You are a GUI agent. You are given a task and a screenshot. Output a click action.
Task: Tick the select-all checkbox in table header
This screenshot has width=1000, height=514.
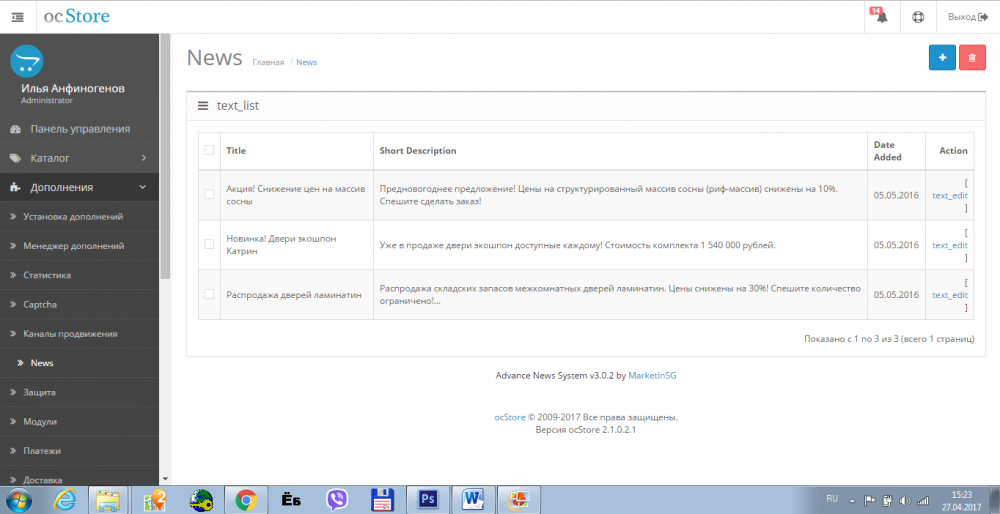tap(209, 150)
